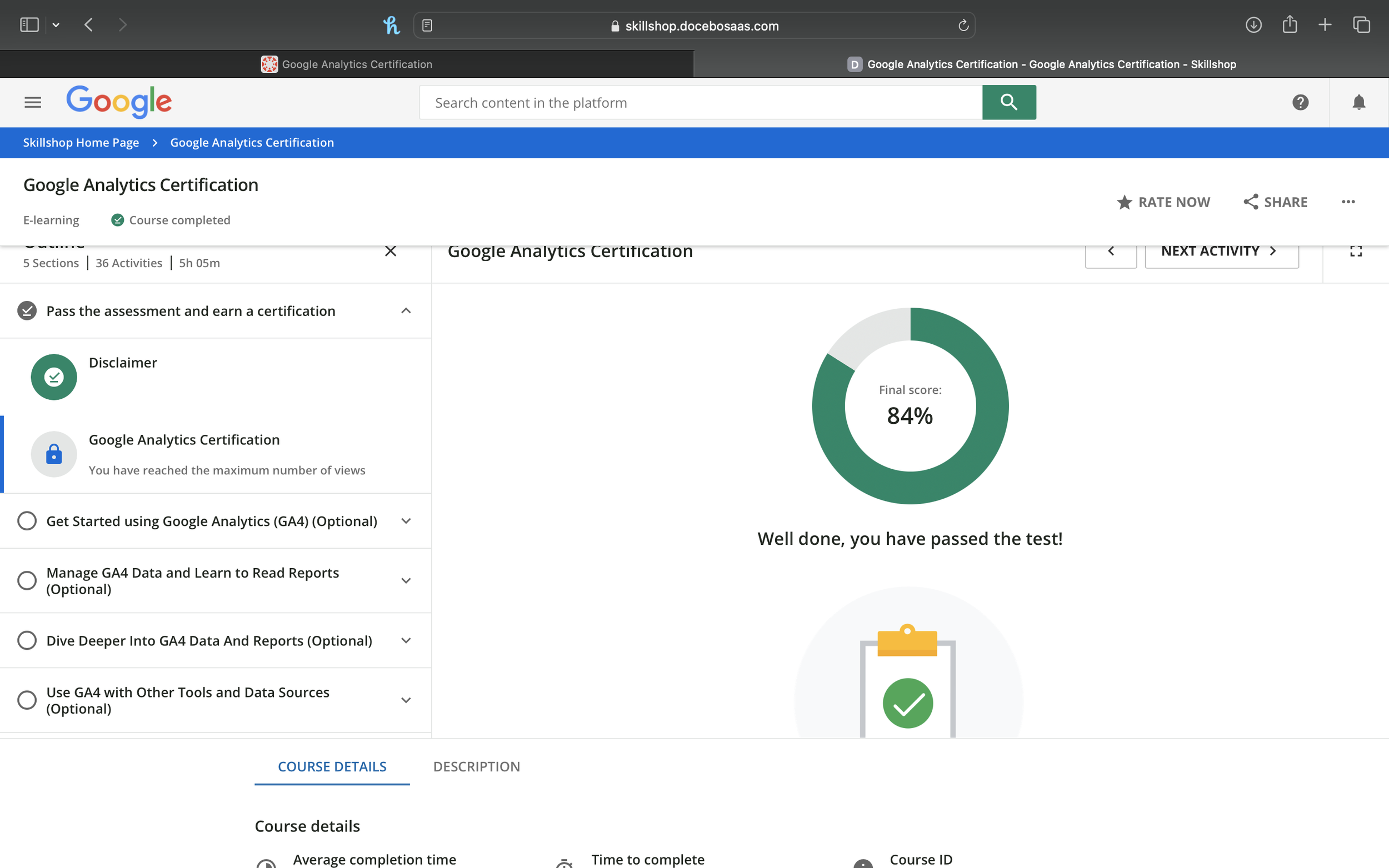Open the Disclaimer activity
1389x868 pixels.
point(216,377)
